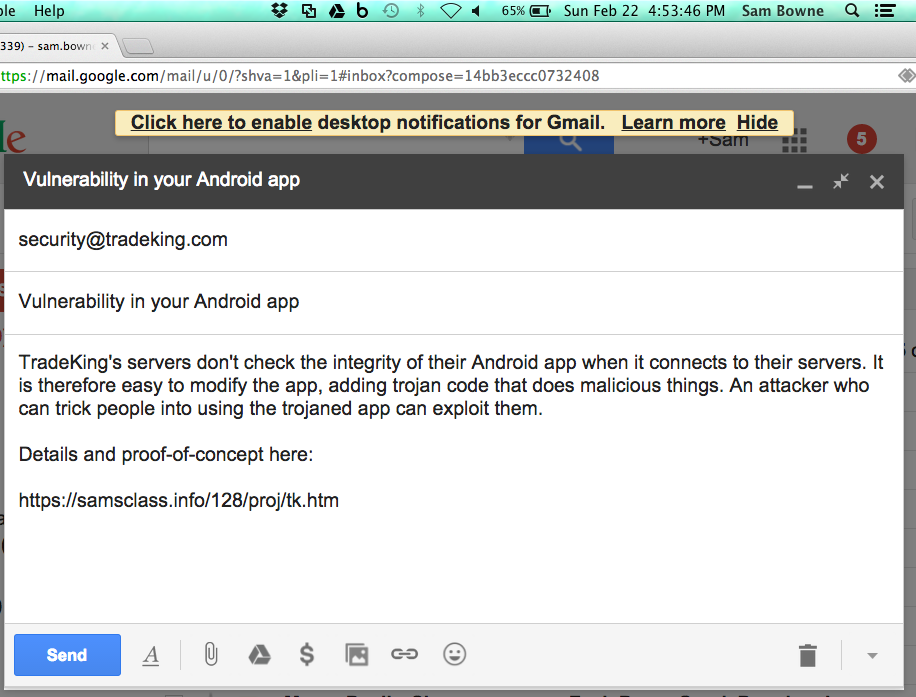Click the address bar URL

pos(300,76)
